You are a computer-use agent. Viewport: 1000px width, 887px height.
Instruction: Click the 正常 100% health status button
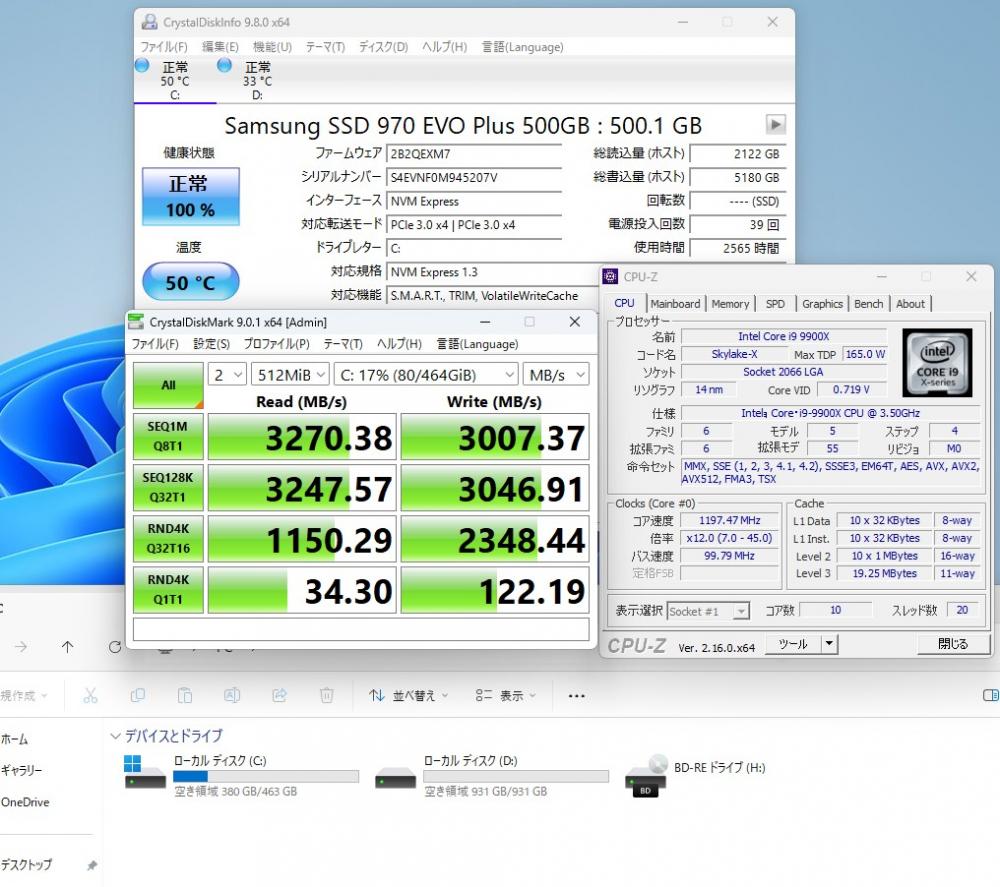[190, 196]
